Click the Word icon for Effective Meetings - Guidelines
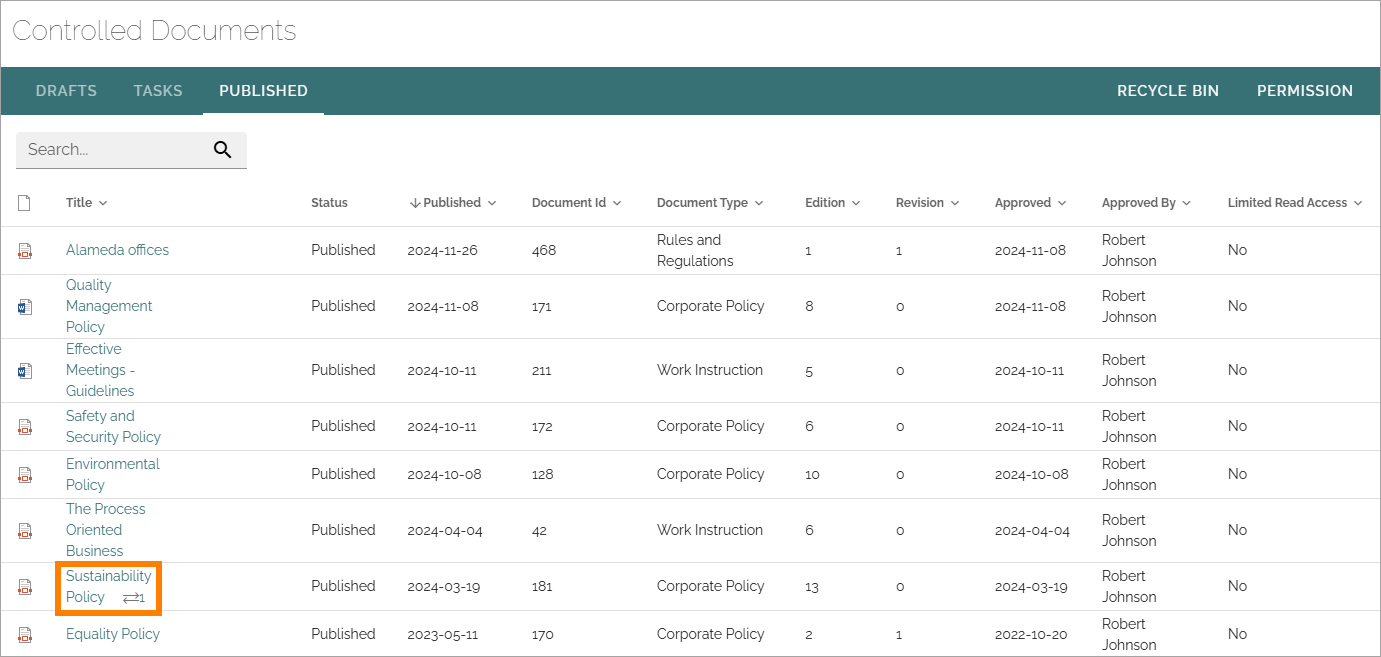1381x657 pixels. coord(25,371)
